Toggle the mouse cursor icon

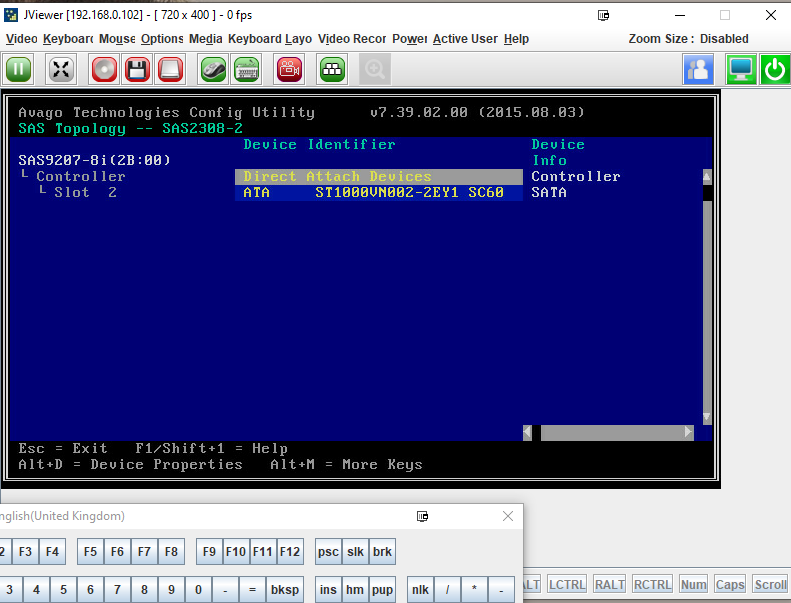[x=213, y=69]
